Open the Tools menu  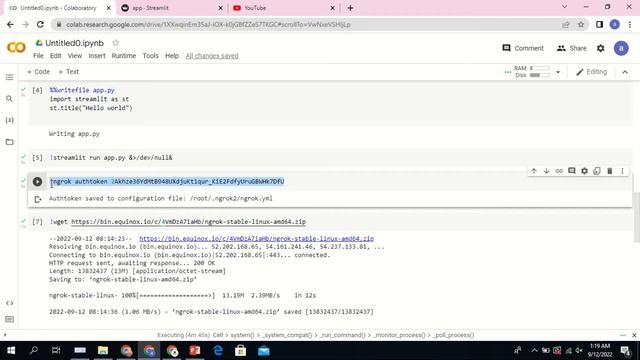150,56
